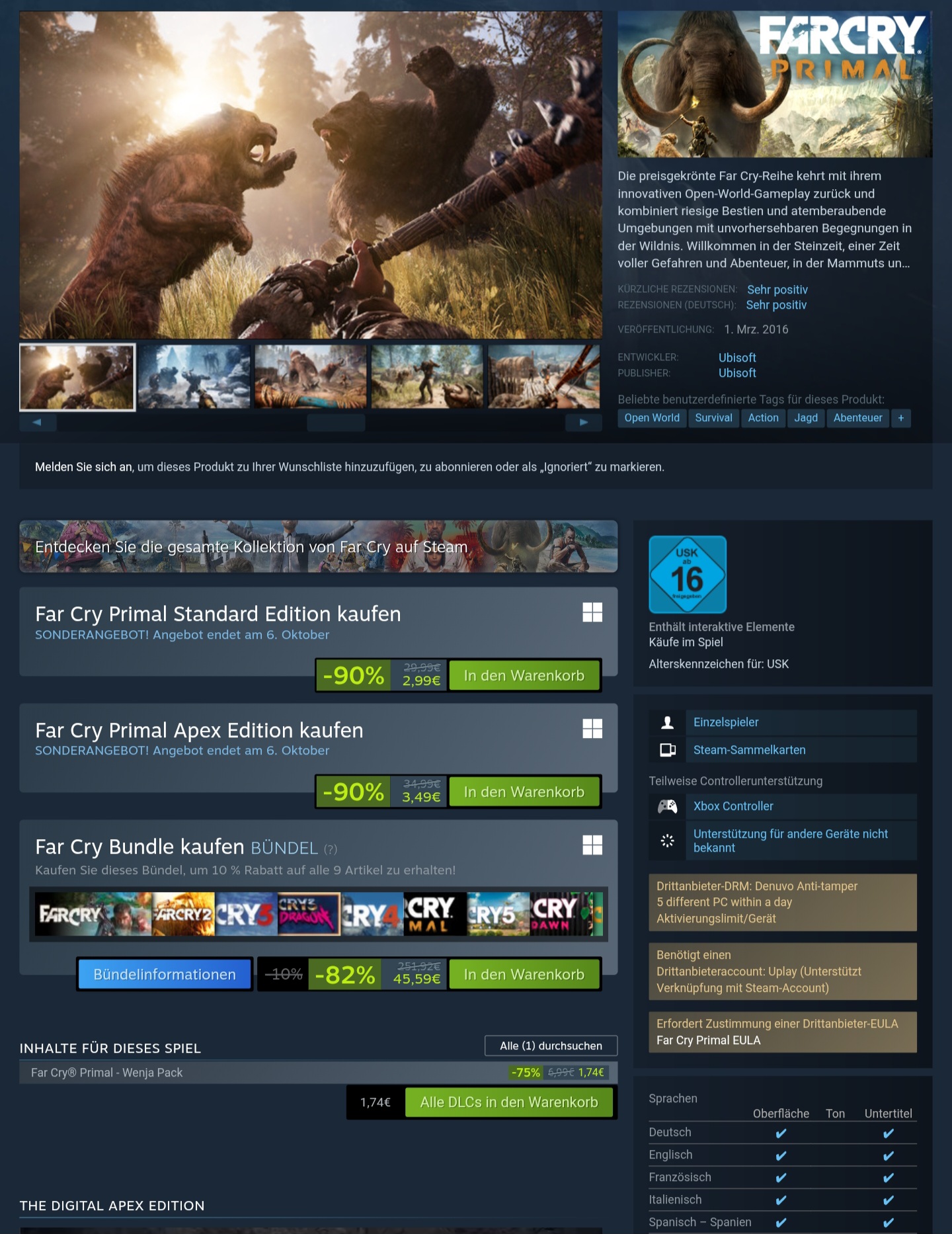Click the Xbox Controller gamepad icon
This screenshot has width=952, height=1234.
click(x=668, y=806)
